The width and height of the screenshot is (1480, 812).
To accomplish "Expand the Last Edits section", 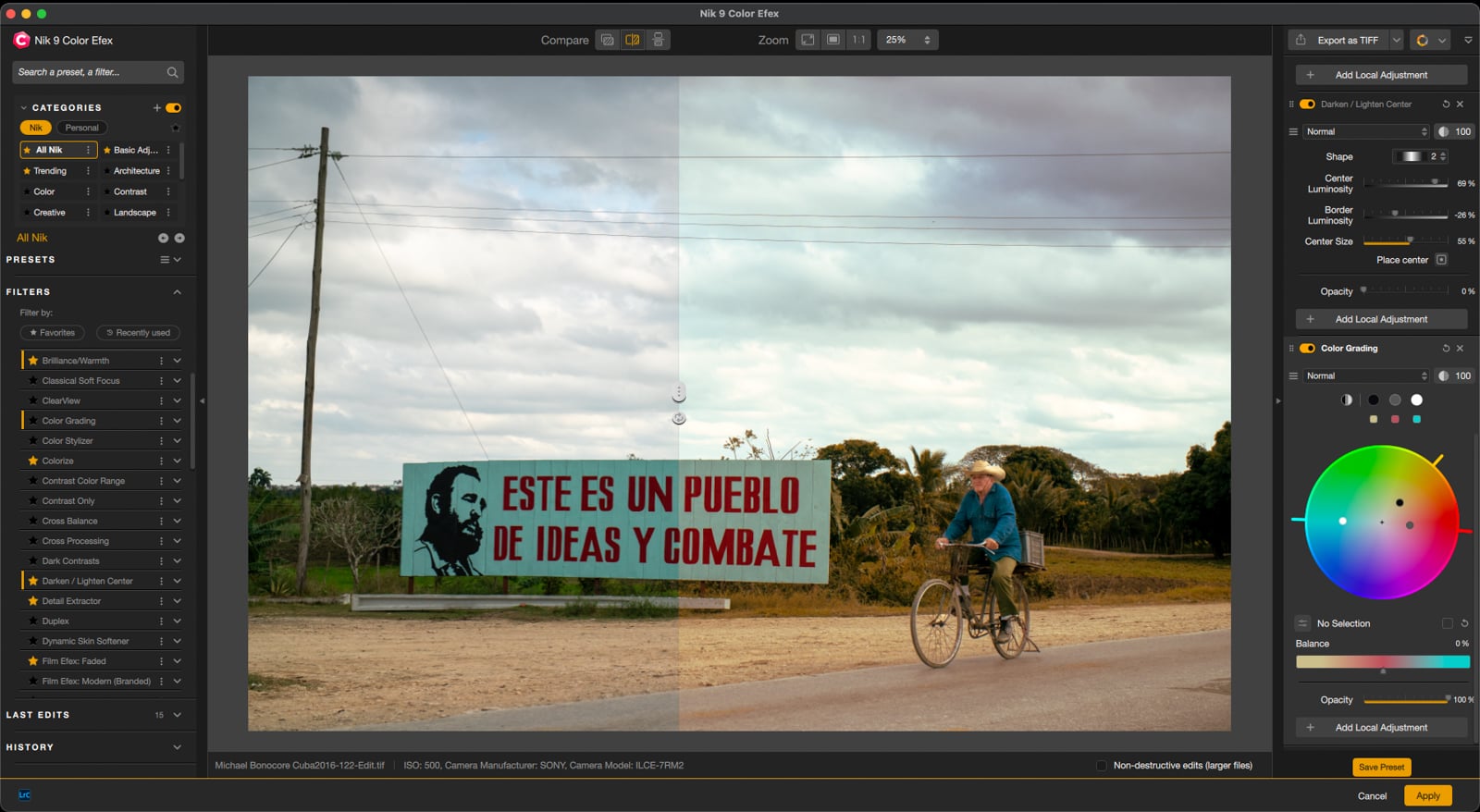I will (178, 715).
